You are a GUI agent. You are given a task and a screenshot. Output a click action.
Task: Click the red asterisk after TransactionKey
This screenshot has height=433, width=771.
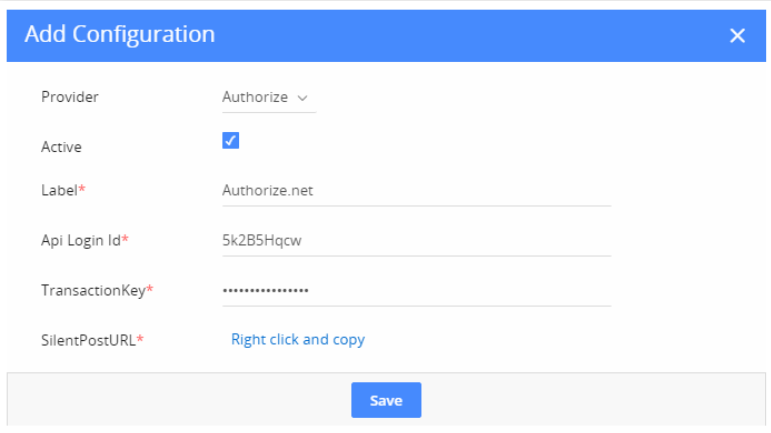pyautogui.click(x=150, y=289)
